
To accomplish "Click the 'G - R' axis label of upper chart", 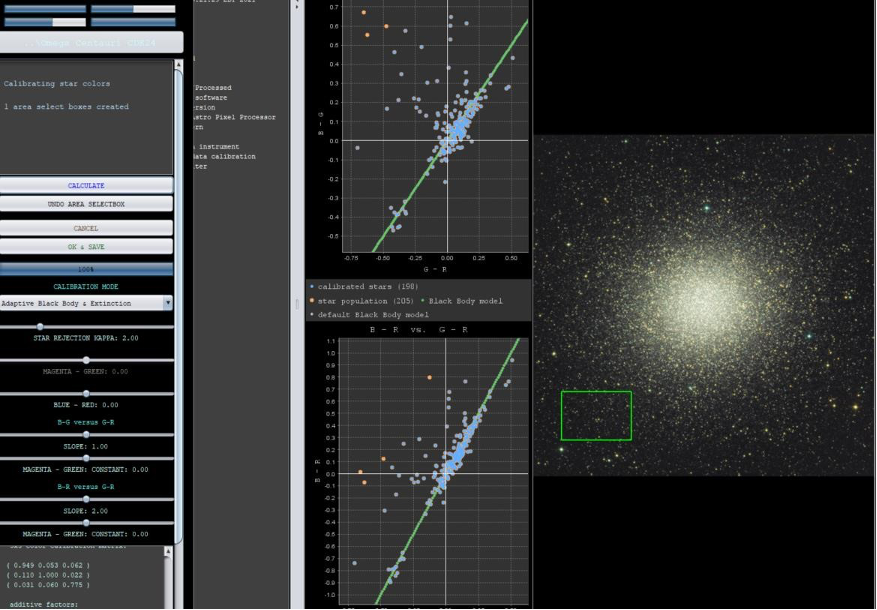I will point(435,269).
